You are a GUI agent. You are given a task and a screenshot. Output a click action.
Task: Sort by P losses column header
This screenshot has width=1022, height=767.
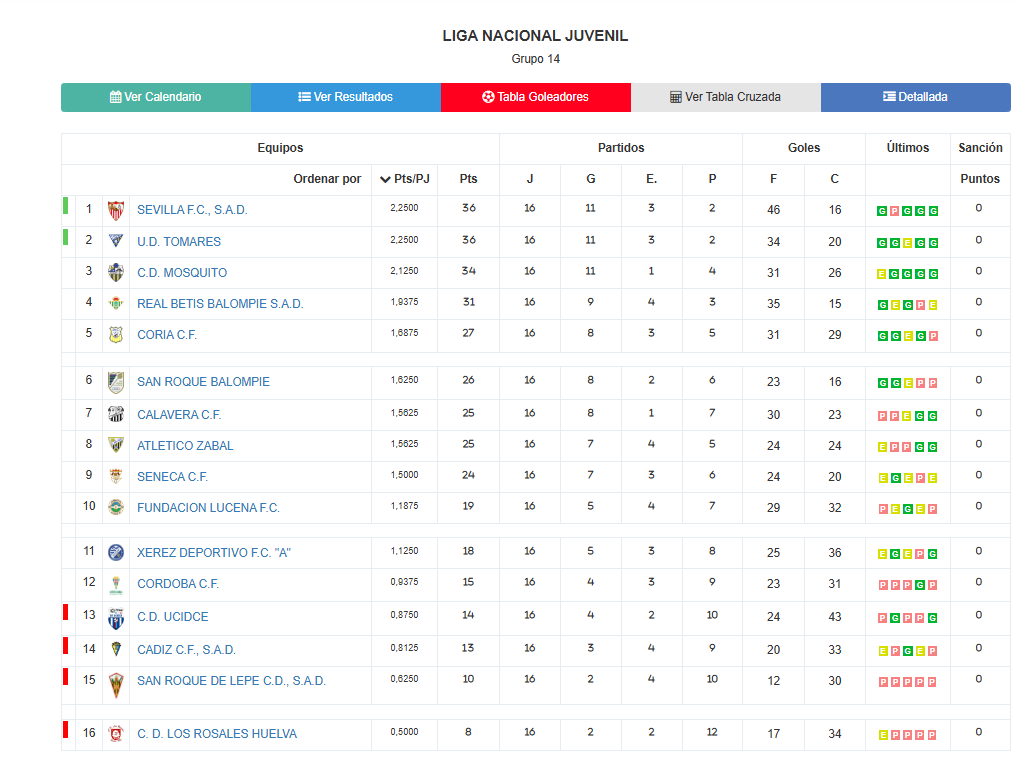pos(712,179)
